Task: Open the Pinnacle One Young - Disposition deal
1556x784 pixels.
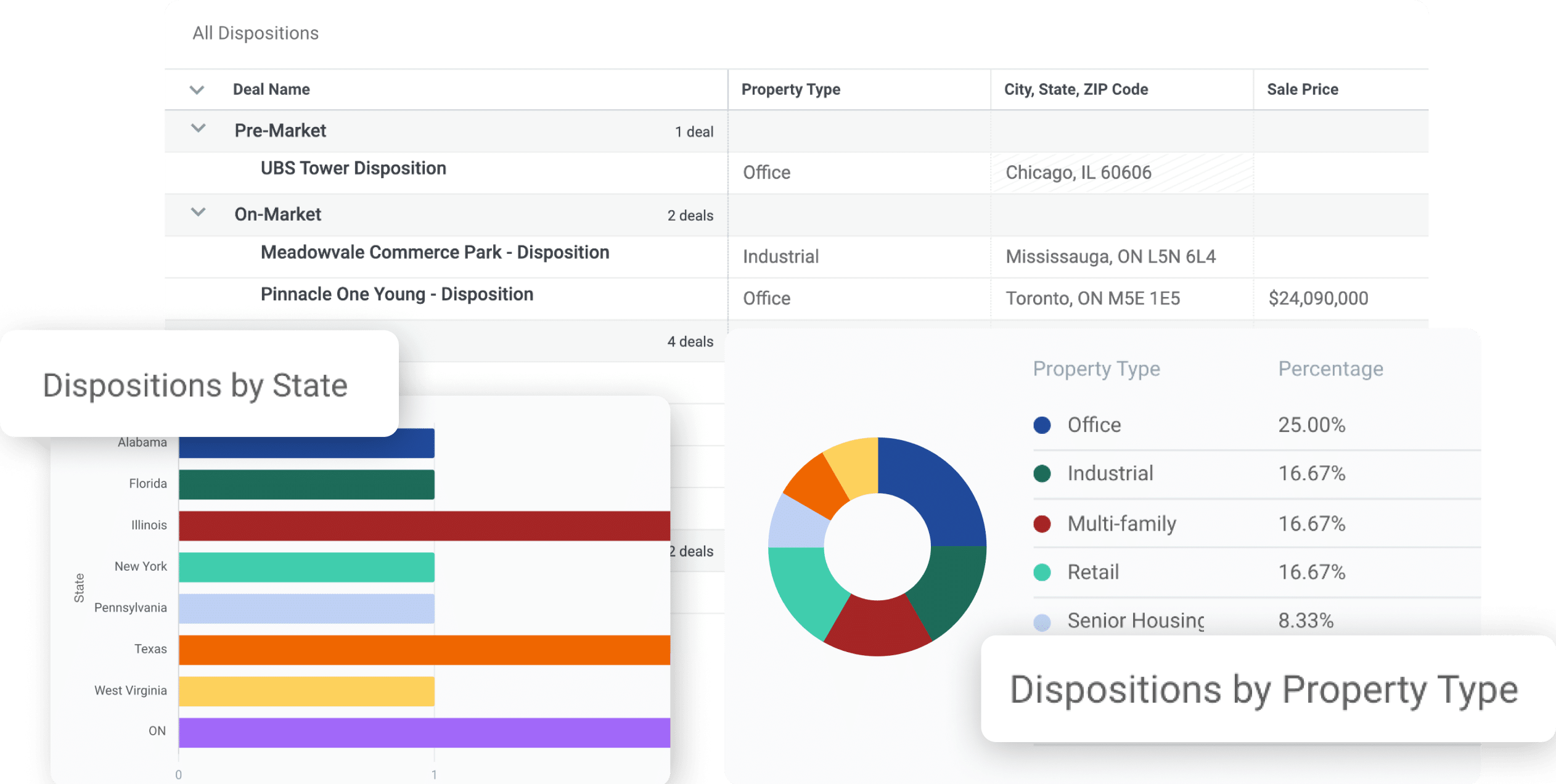Action: (x=397, y=294)
